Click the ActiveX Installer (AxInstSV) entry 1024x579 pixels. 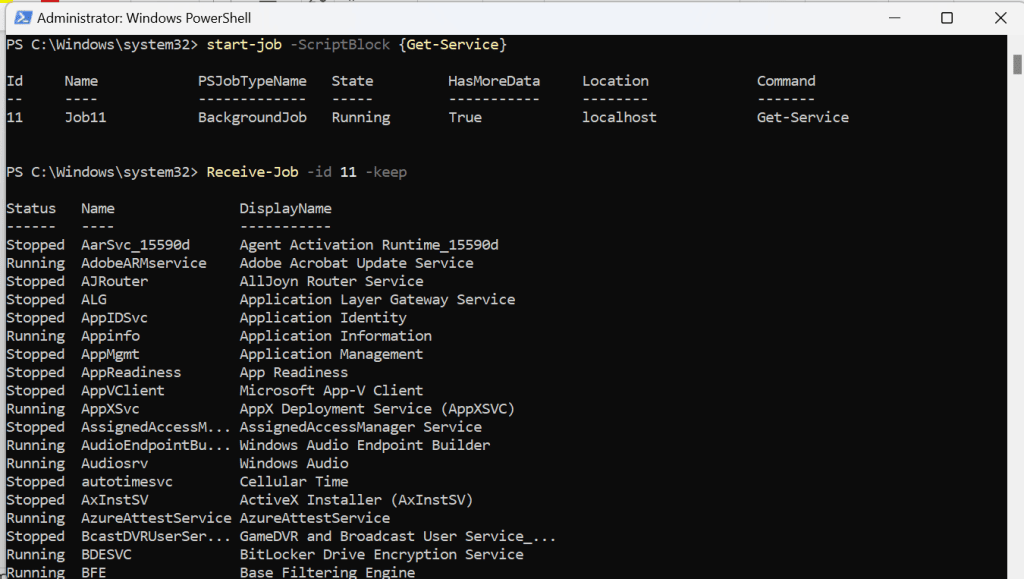coord(356,499)
